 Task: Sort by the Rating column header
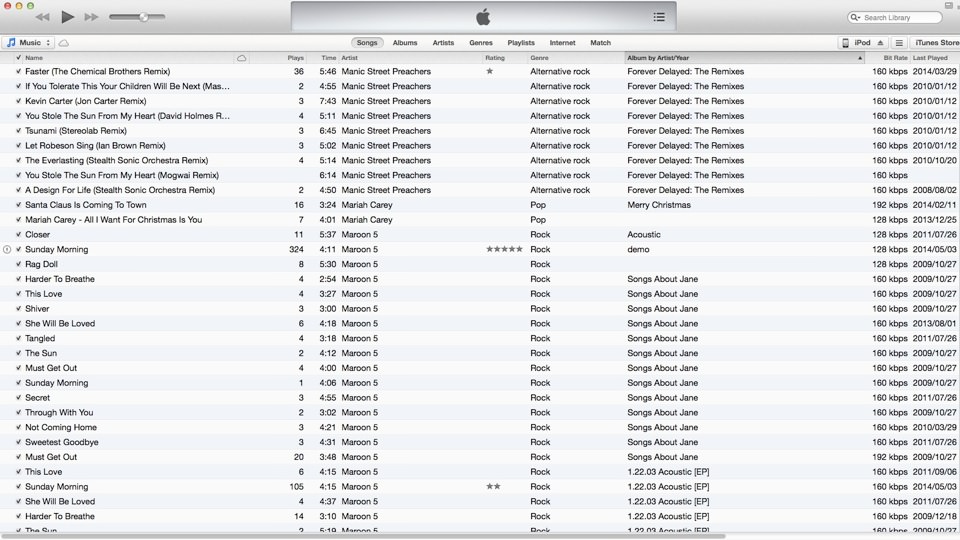point(495,58)
